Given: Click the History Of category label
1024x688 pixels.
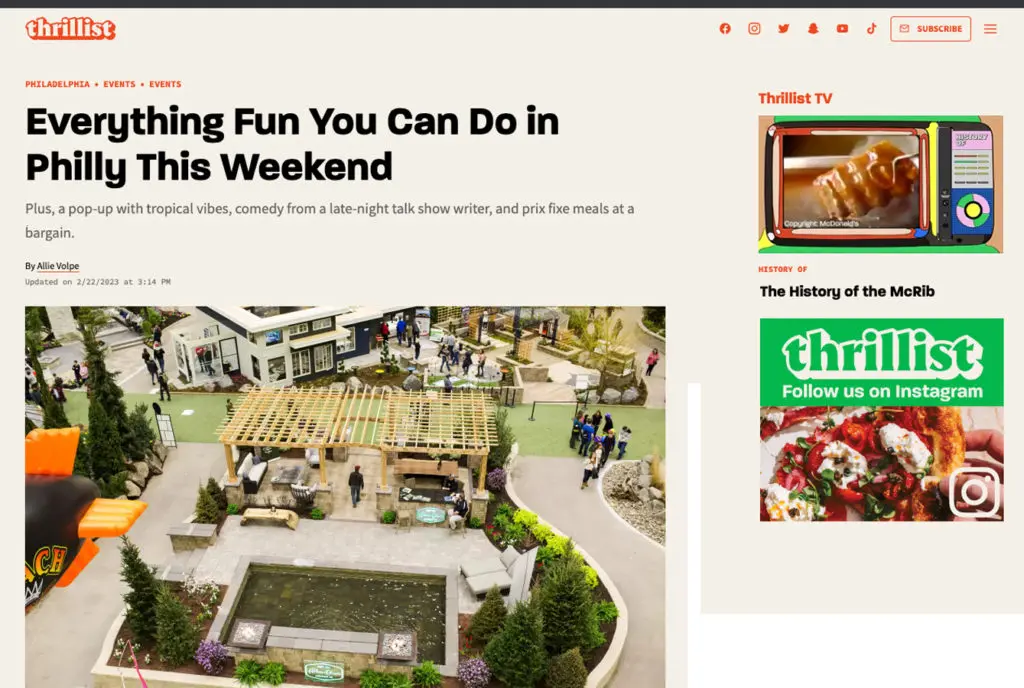Looking at the screenshot, I should coord(782,269).
